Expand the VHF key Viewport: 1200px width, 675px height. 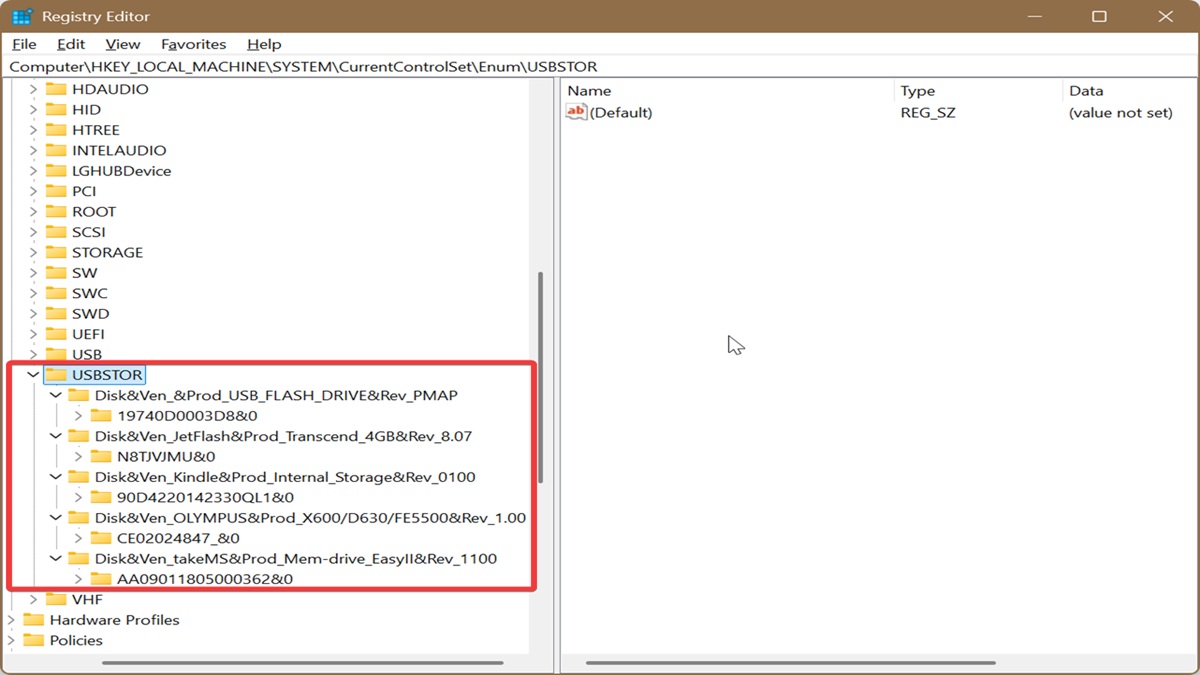click(x=33, y=600)
